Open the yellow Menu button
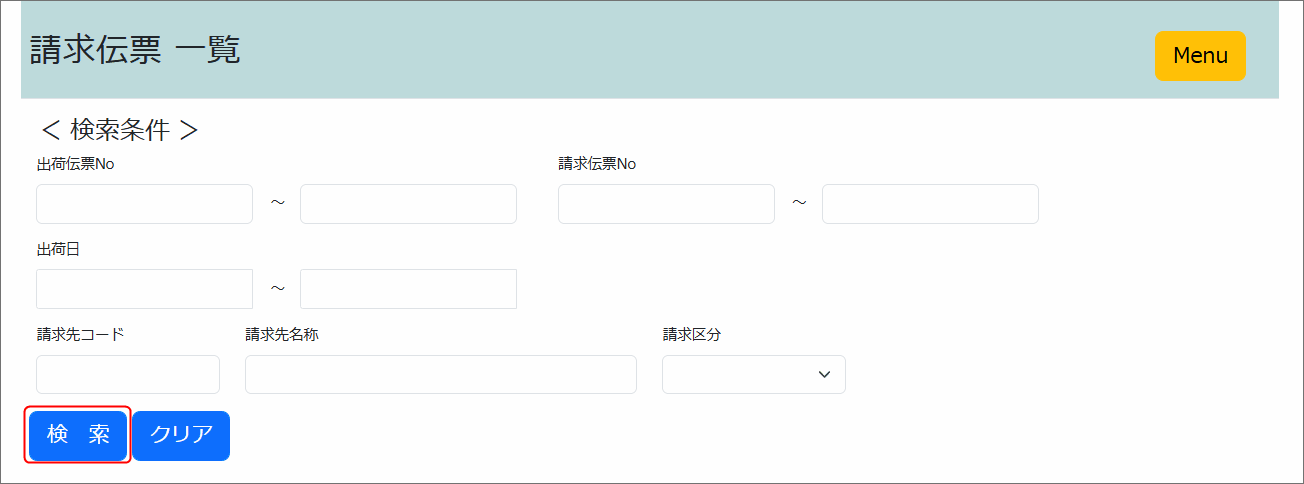 pyautogui.click(x=1200, y=56)
